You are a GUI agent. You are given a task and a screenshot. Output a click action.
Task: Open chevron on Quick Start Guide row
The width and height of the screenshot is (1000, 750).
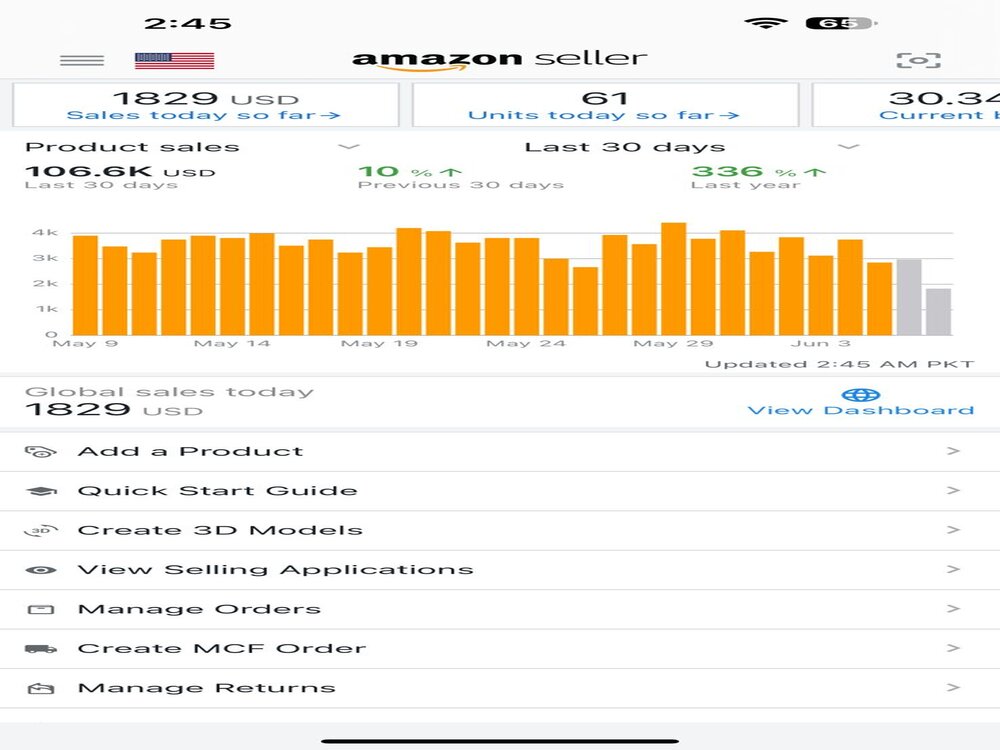tap(953, 490)
